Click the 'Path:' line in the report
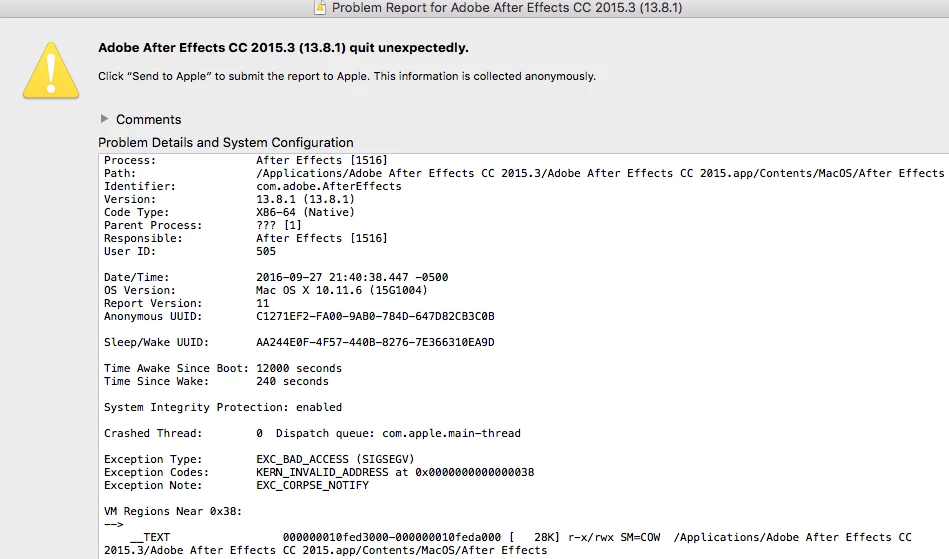This screenshot has width=949, height=559. (x=524, y=174)
